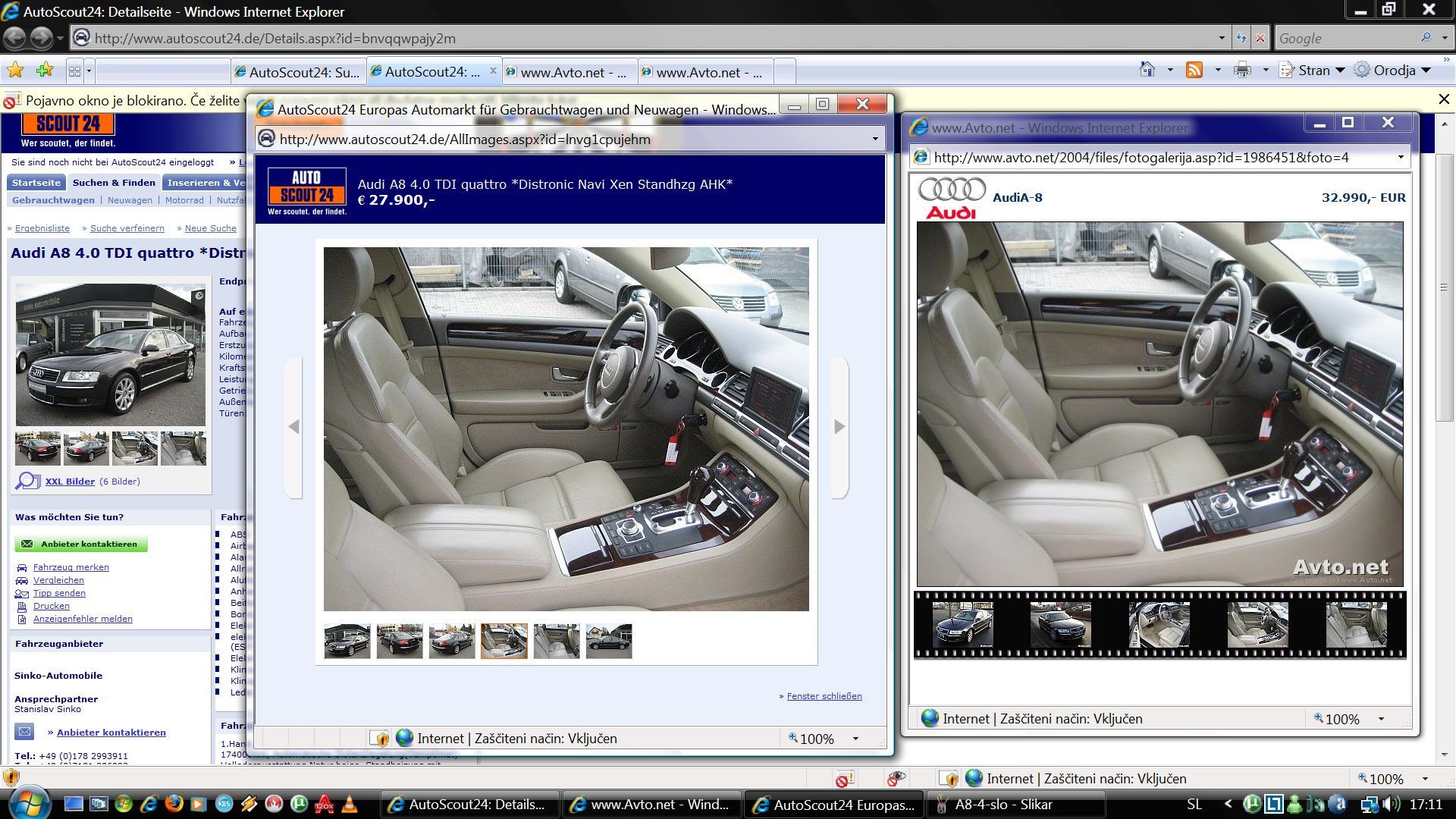Expand address dropdown in AutoScout24 popup
Screen dimensions: 1456x819
(874, 139)
